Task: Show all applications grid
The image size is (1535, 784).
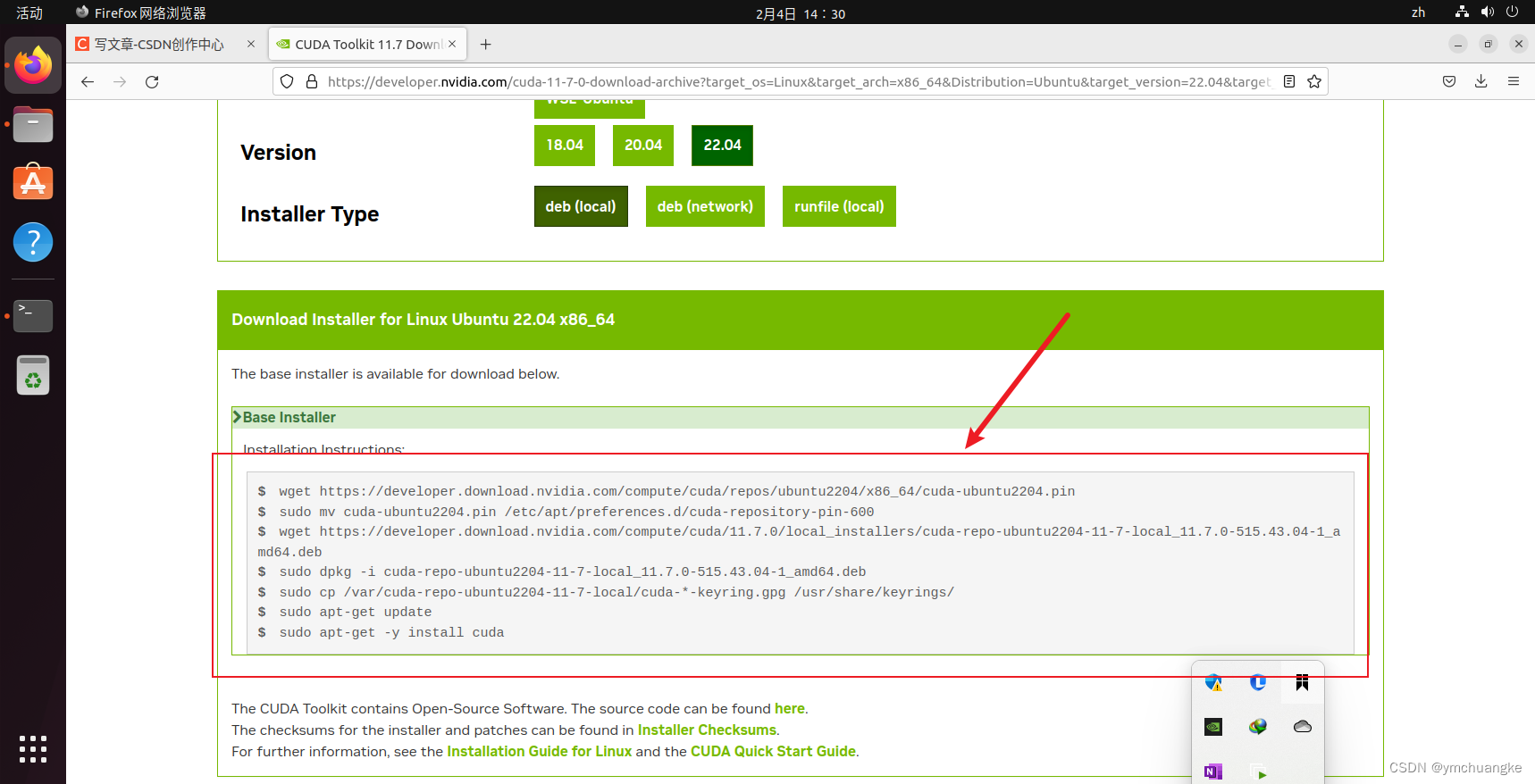Action: [33, 749]
